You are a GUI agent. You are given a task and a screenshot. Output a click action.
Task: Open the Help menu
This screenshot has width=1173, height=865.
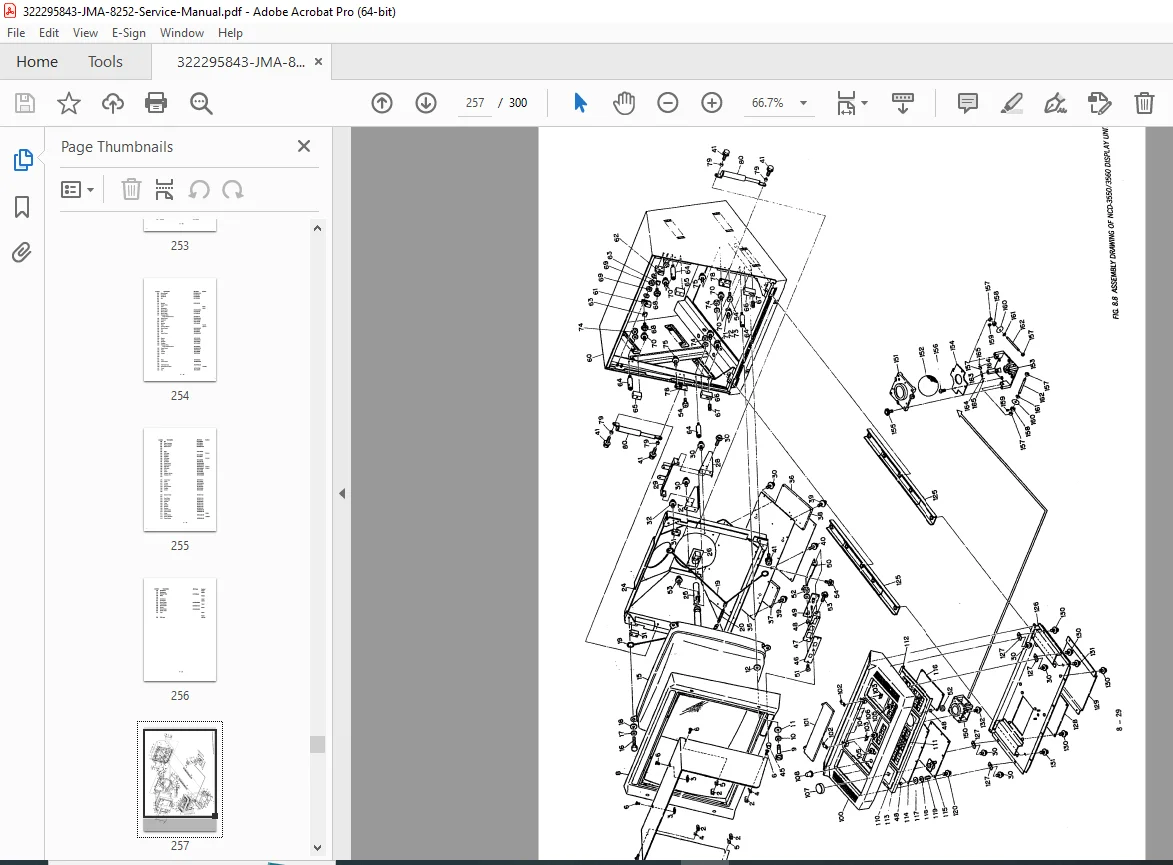coord(230,33)
